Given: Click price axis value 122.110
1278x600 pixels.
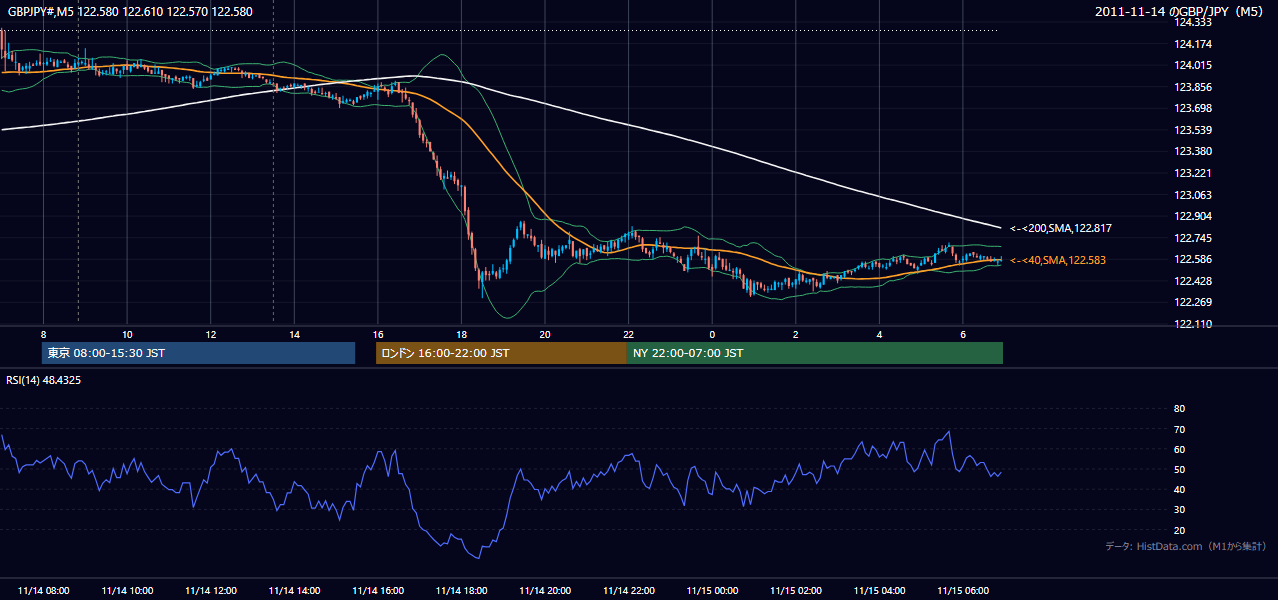Looking at the screenshot, I should click(1193, 324).
